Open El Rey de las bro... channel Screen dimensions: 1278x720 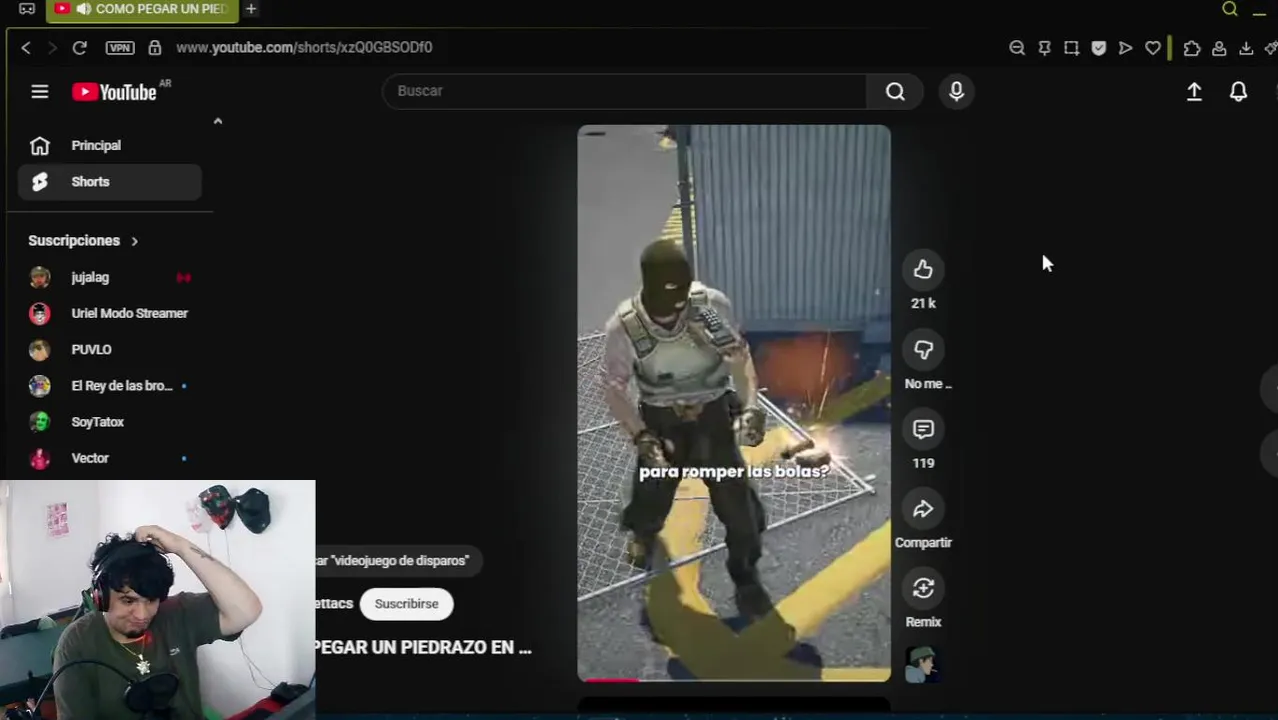pos(110,385)
